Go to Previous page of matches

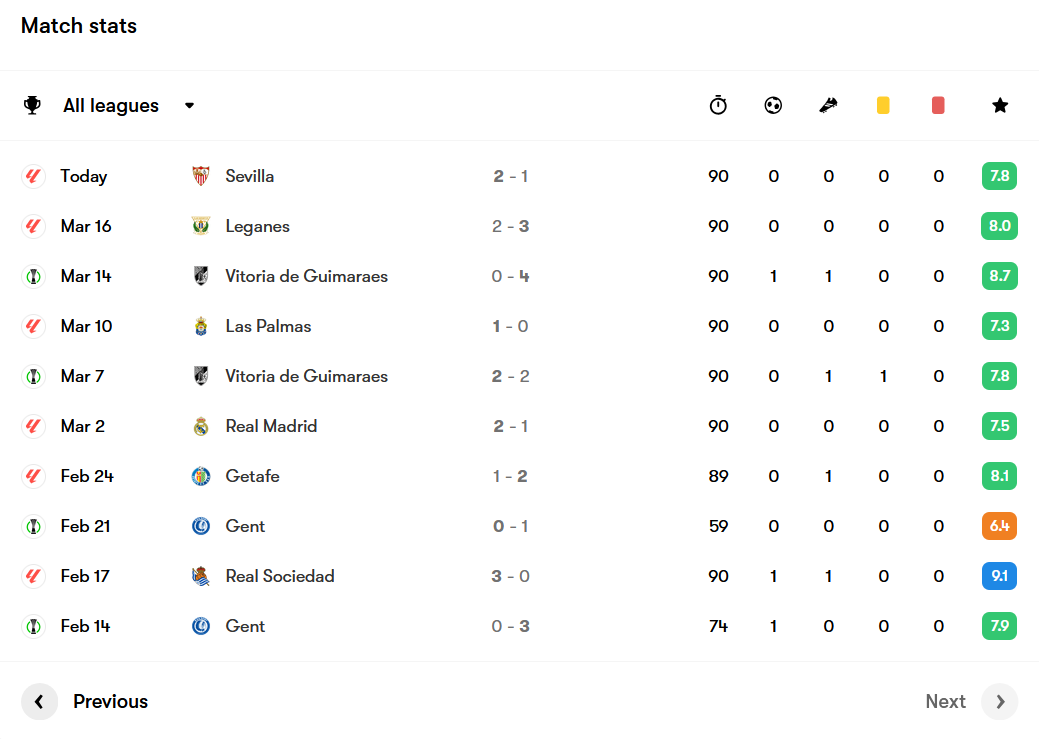[x=85, y=701]
